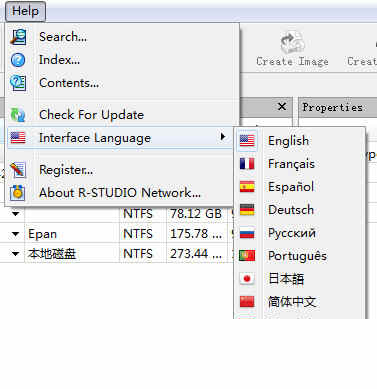The height and width of the screenshot is (389, 377).
Task: Select the 本地磁盘 drive name
Action: [52, 254]
